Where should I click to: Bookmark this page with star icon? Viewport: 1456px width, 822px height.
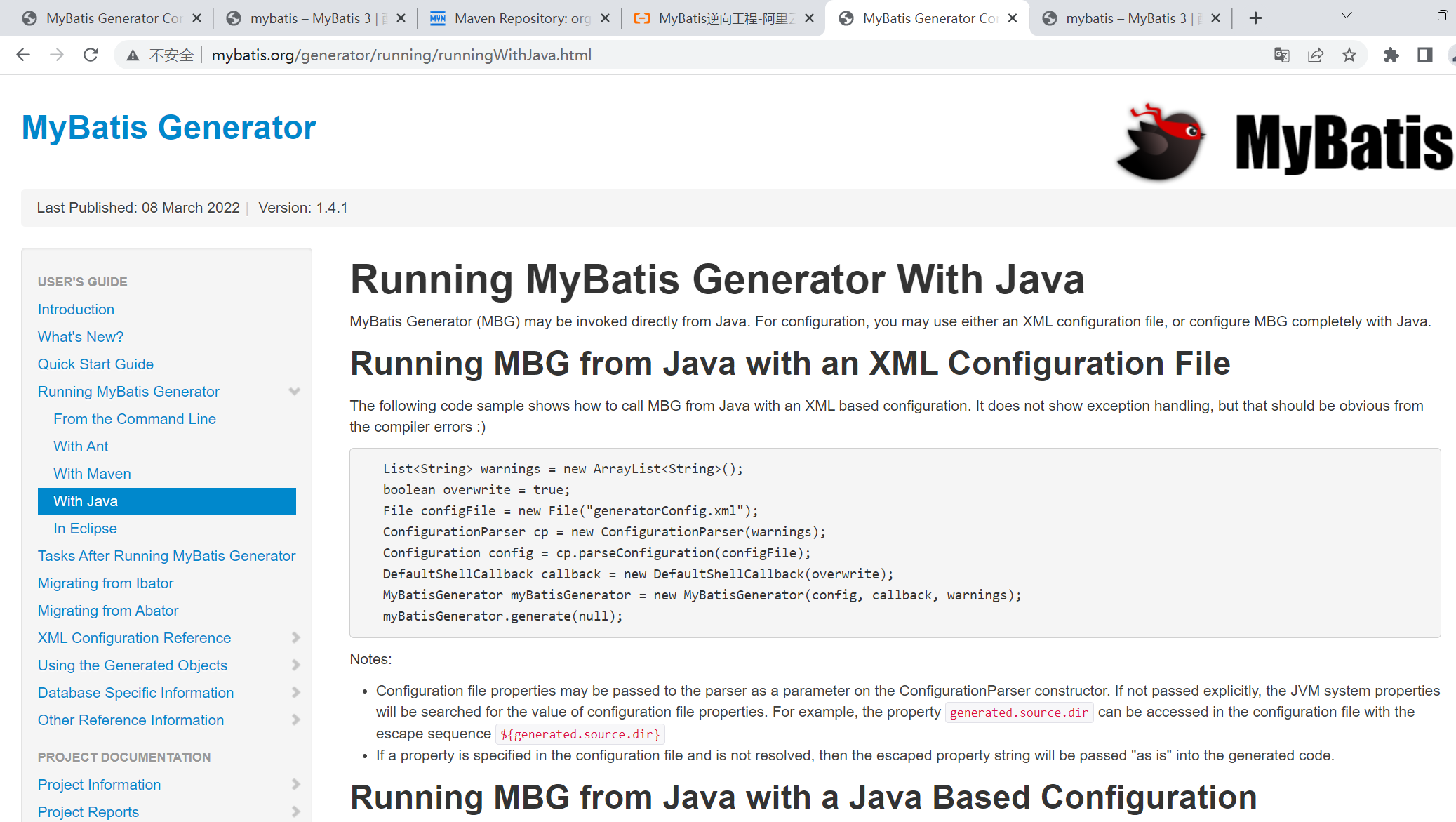1349,55
